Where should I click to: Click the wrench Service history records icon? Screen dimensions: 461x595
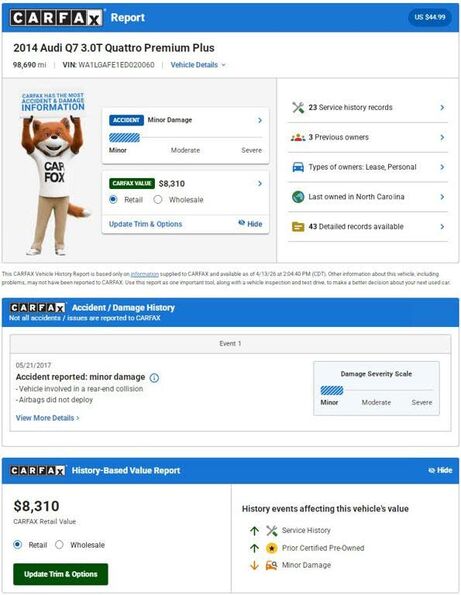coord(298,107)
